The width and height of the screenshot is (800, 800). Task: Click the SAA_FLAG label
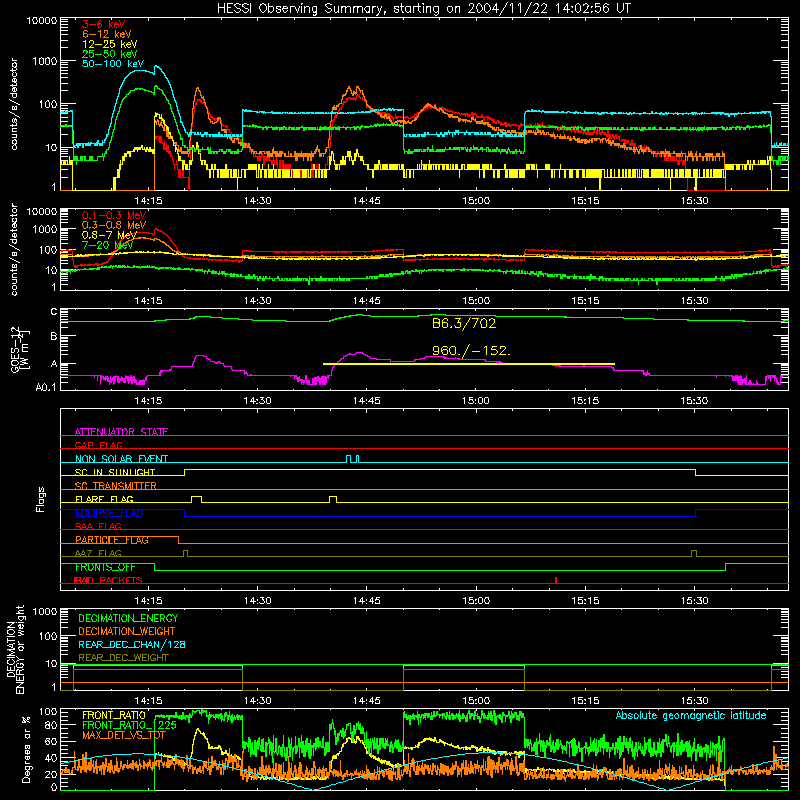click(98, 526)
